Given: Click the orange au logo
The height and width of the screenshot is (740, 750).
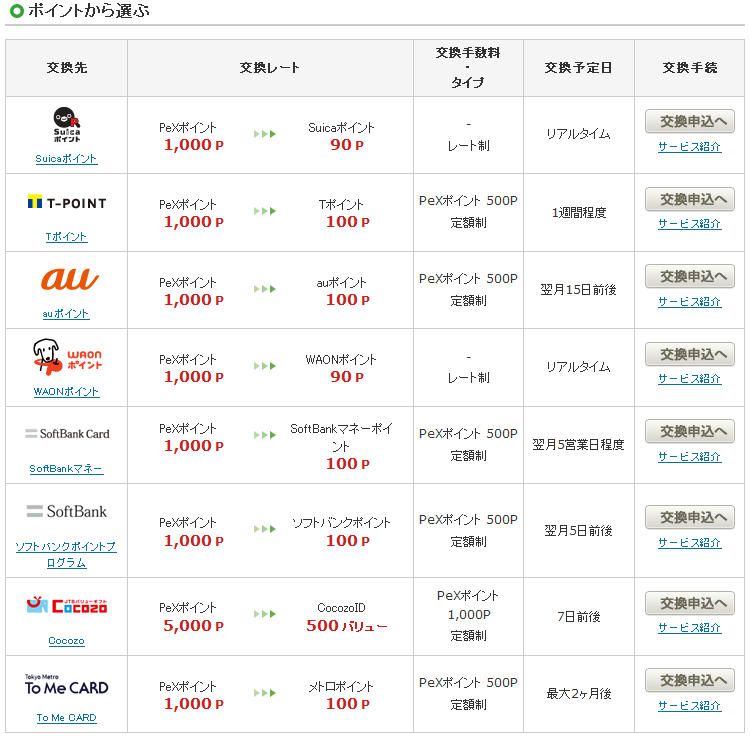Looking at the screenshot, I should point(69,279).
